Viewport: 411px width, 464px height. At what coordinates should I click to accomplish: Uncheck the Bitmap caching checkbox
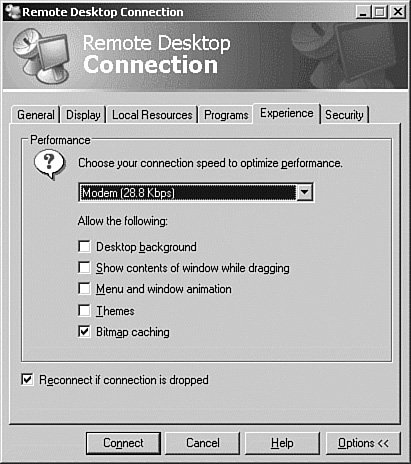coord(84,332)
